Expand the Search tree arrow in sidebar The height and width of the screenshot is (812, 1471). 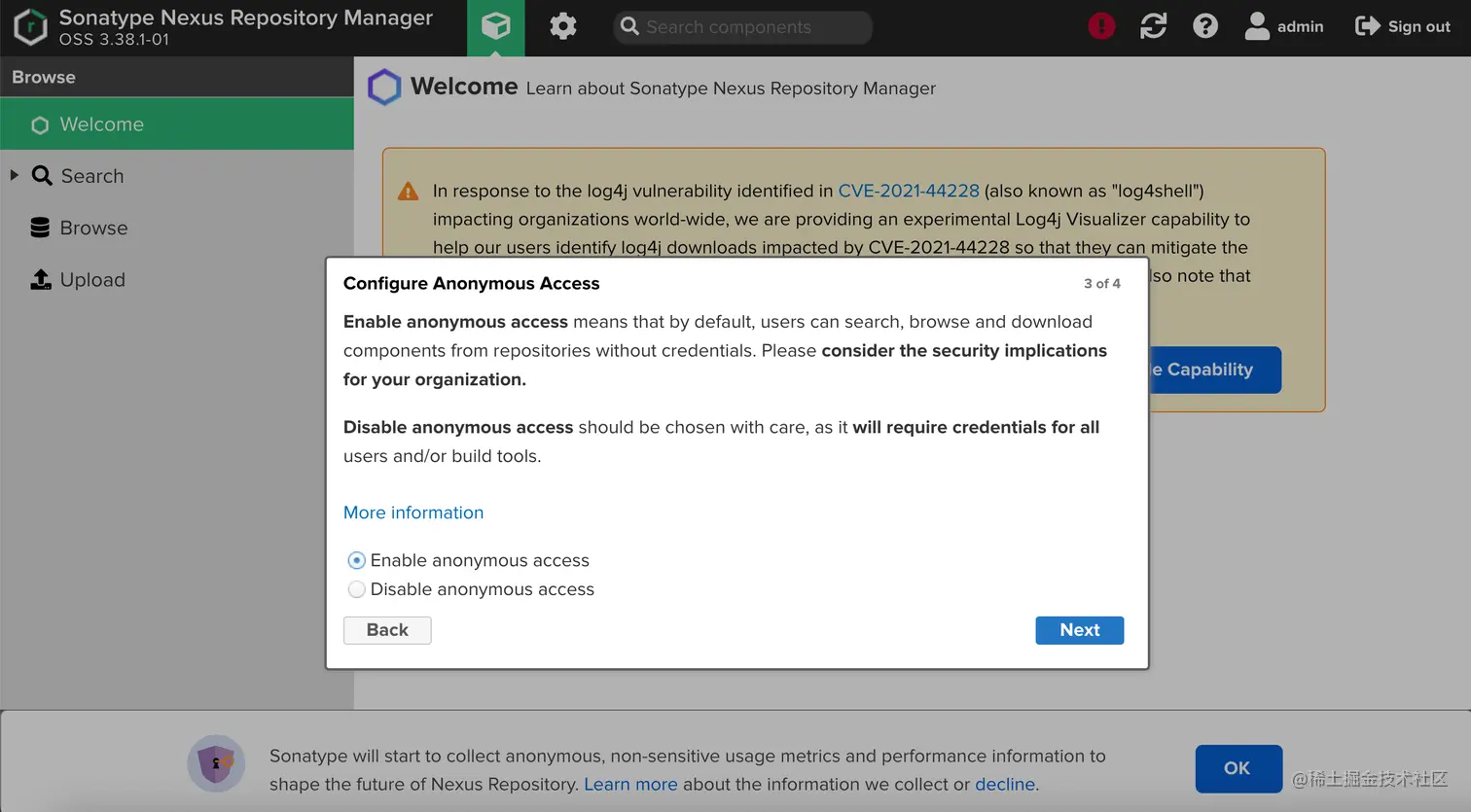[15, 175]
